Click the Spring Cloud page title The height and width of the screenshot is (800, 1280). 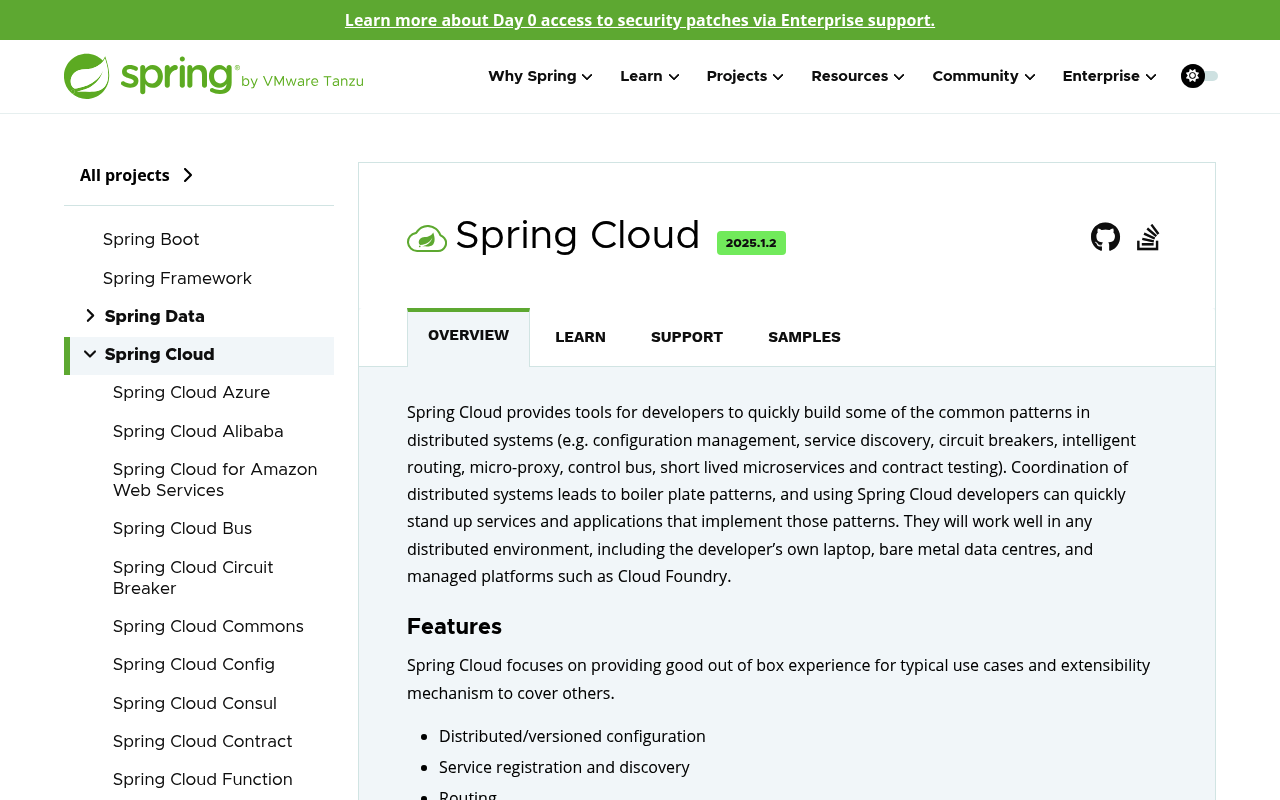(x=577, y=235)
